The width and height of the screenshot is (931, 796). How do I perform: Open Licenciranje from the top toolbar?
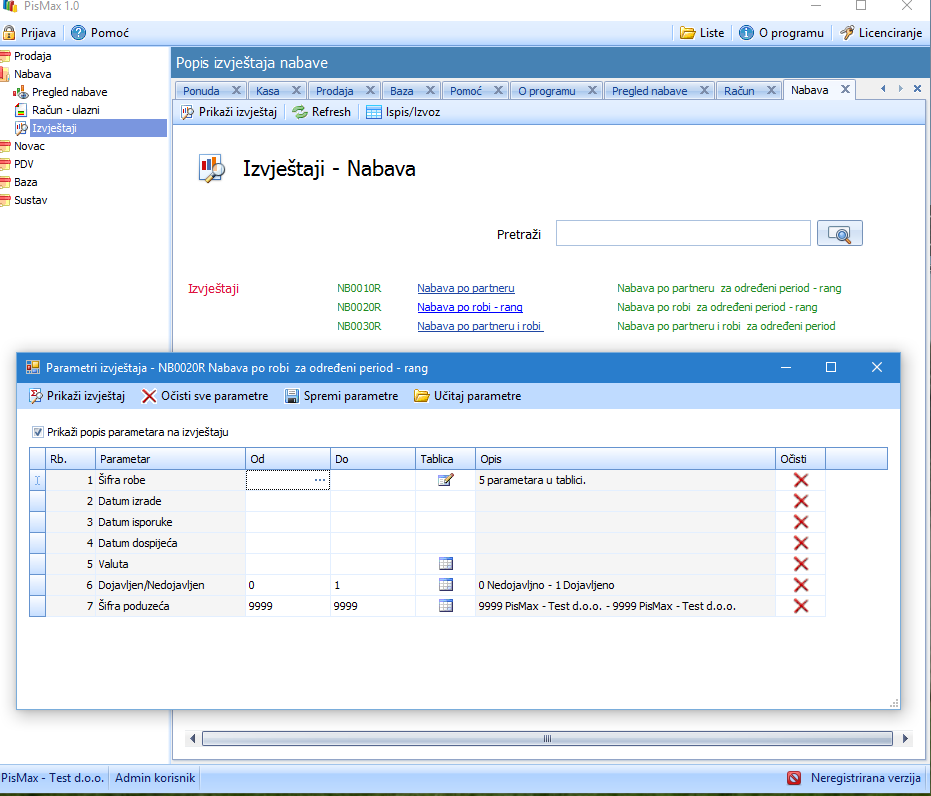pyautogui.click(x=881, y=33)
